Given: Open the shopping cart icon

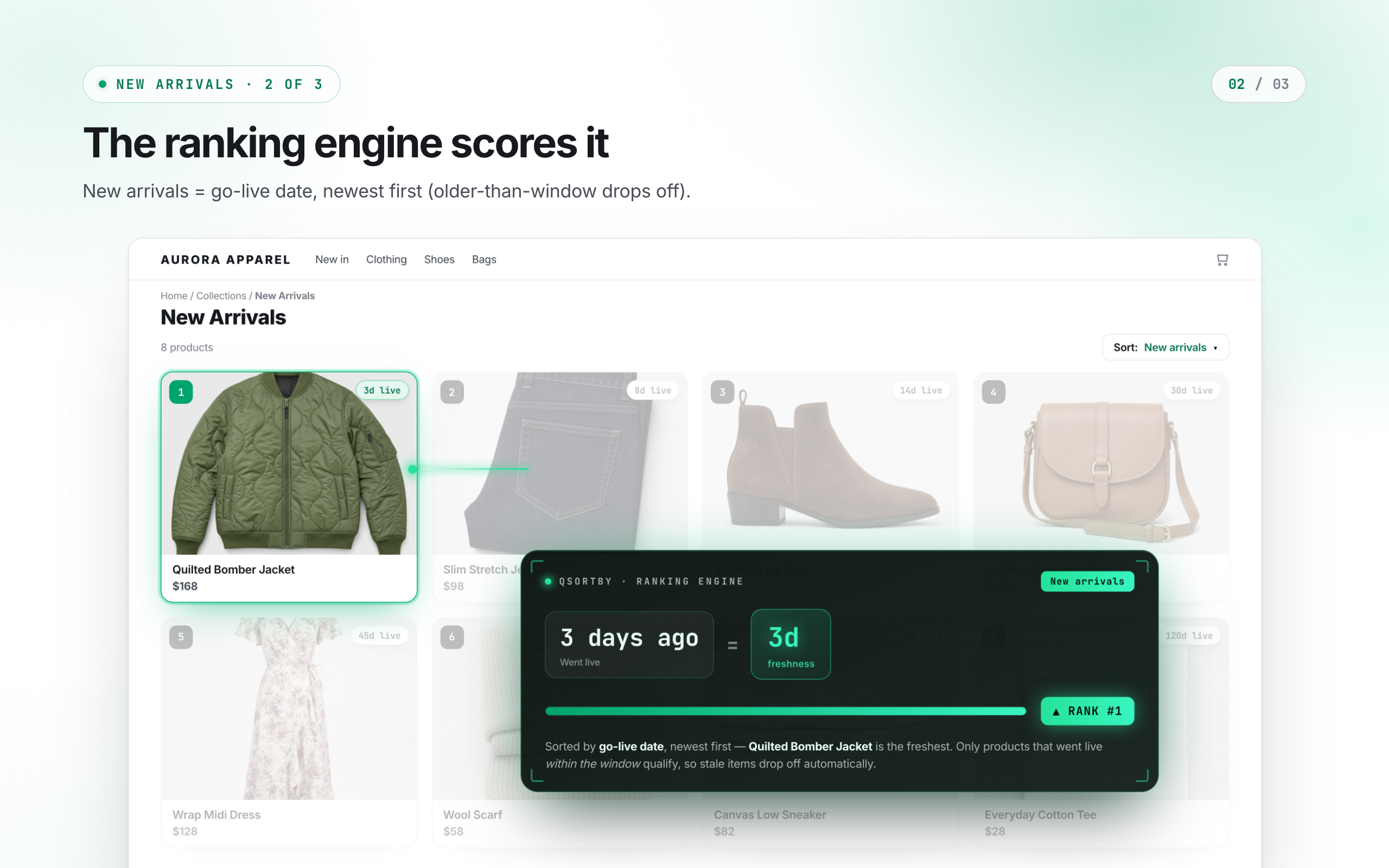Looking at the screenshot, I should point(1222,260).
